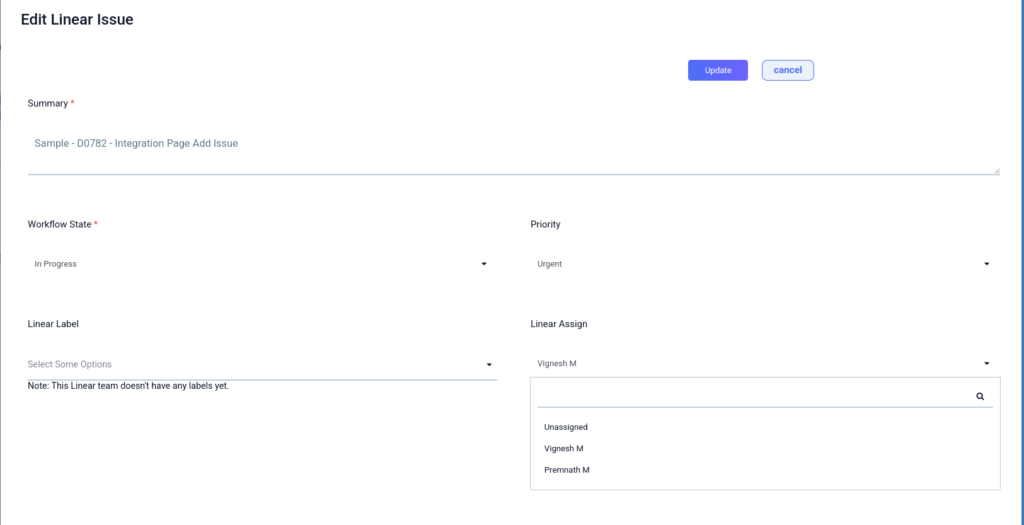Click the magnifier search icon in assignee list

980,396
